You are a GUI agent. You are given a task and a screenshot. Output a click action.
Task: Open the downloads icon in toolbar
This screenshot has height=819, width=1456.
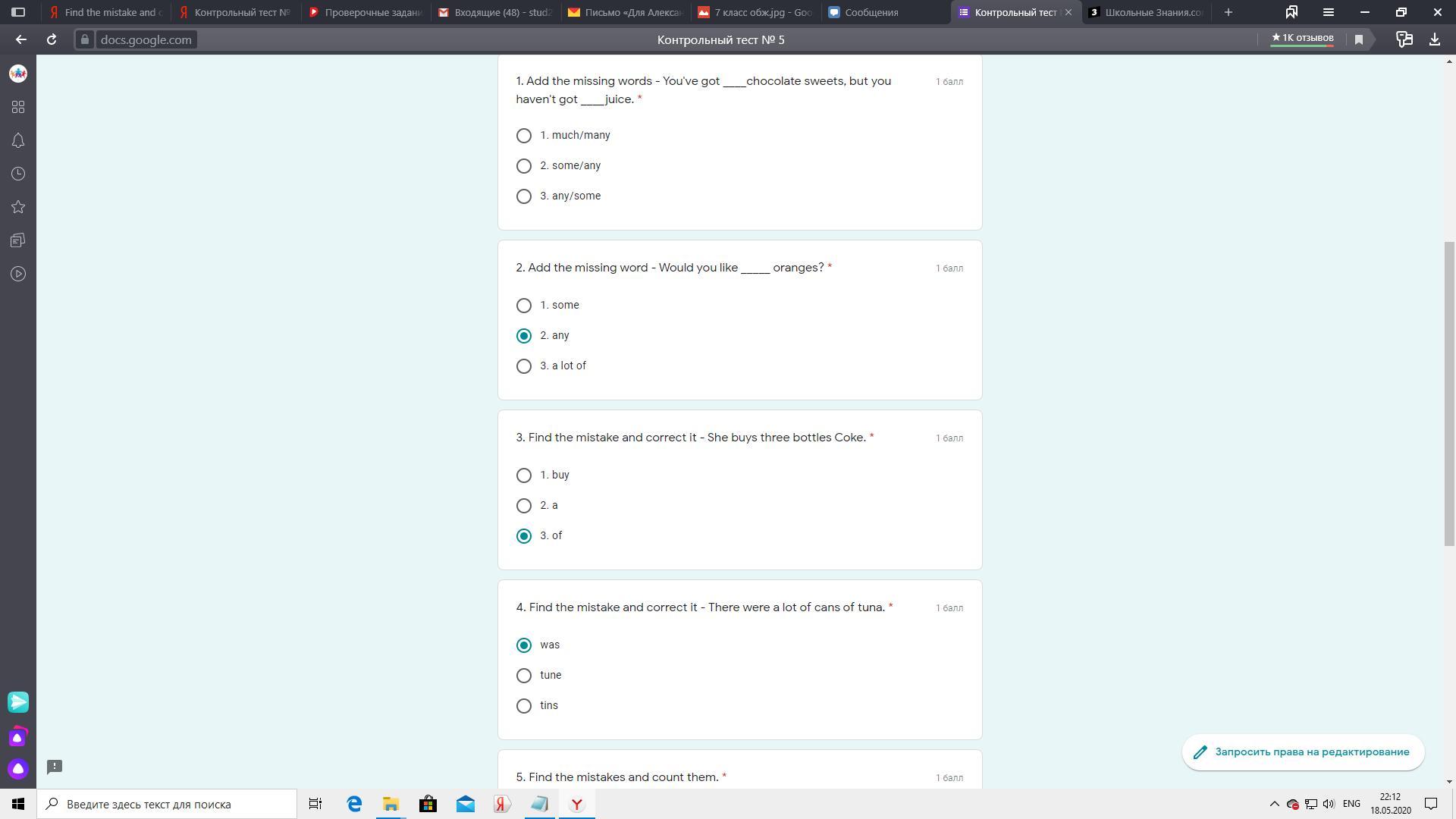tap(1434, 39)
